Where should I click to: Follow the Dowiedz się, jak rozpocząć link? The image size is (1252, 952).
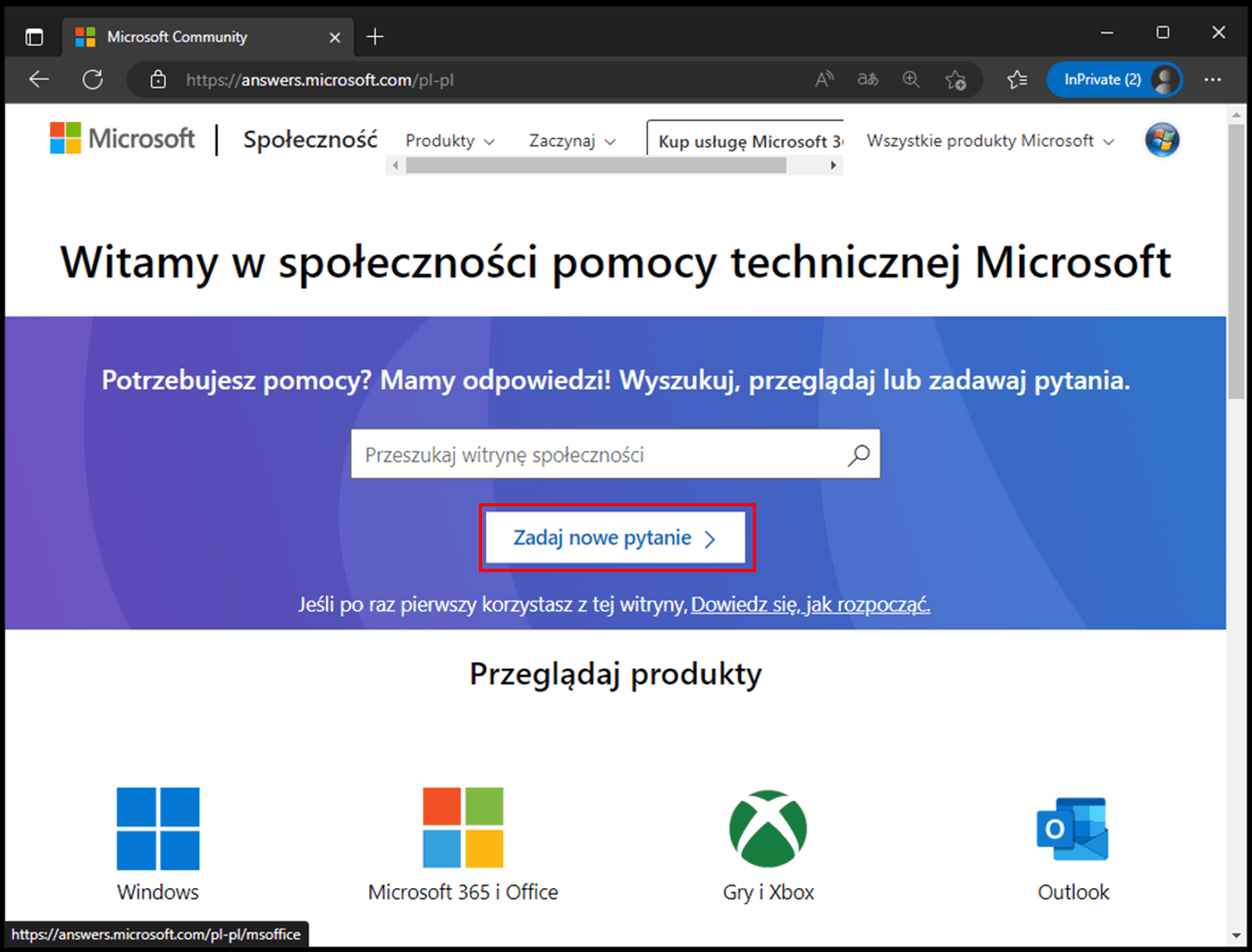coord(810,604)
